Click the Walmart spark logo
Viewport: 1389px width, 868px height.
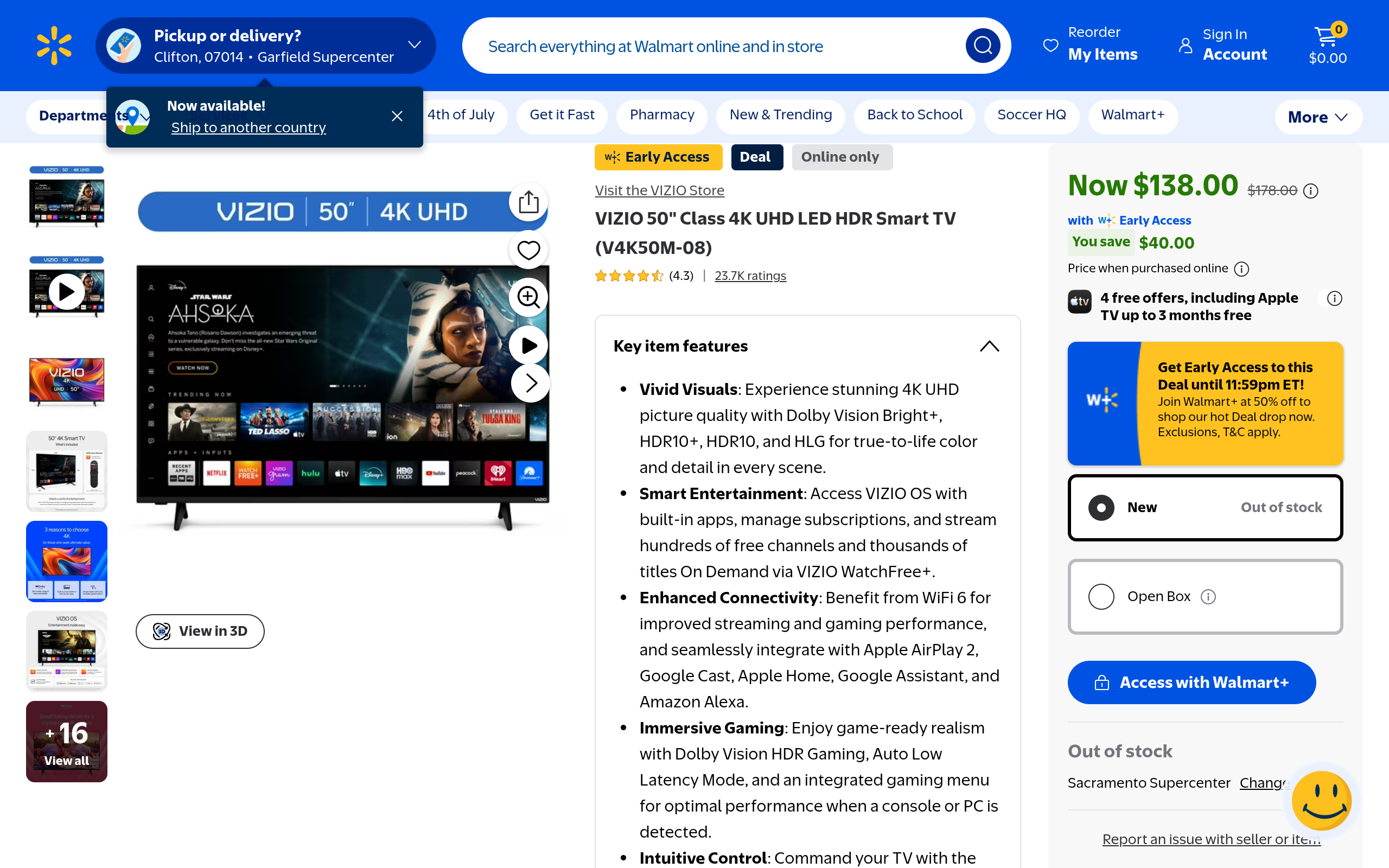pos(54,46)
